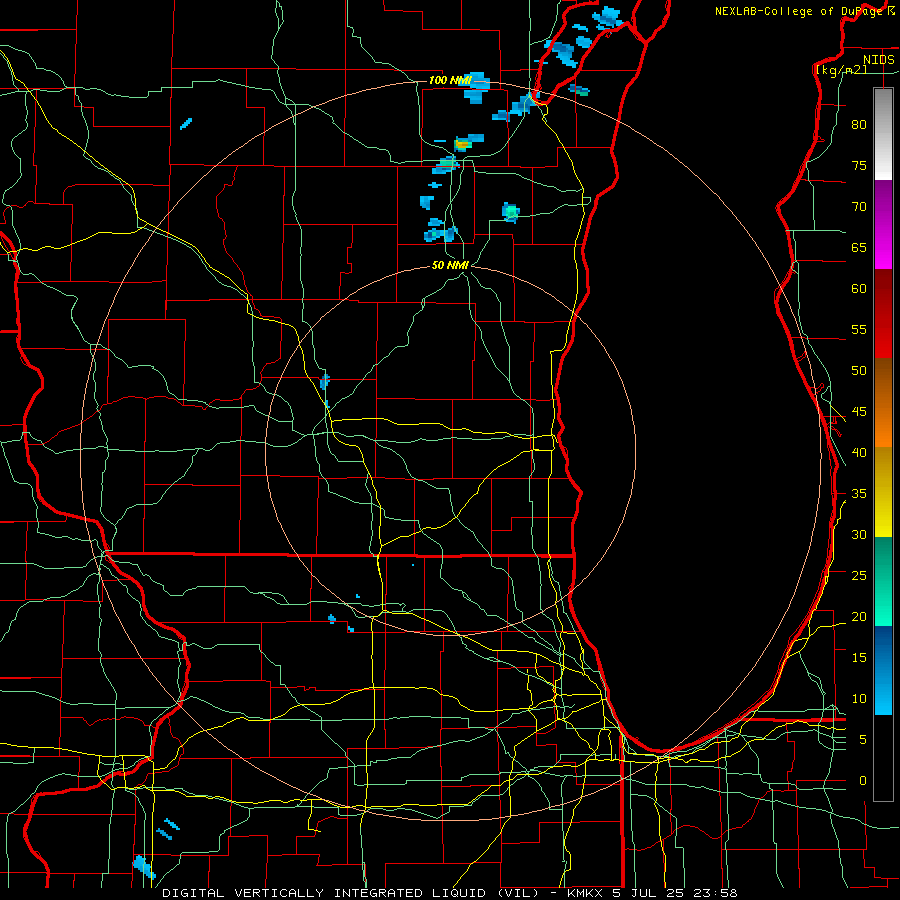Pick the red segment of the color bar
Viewport: 900px width, 900px height.
[x=883, y=313]
